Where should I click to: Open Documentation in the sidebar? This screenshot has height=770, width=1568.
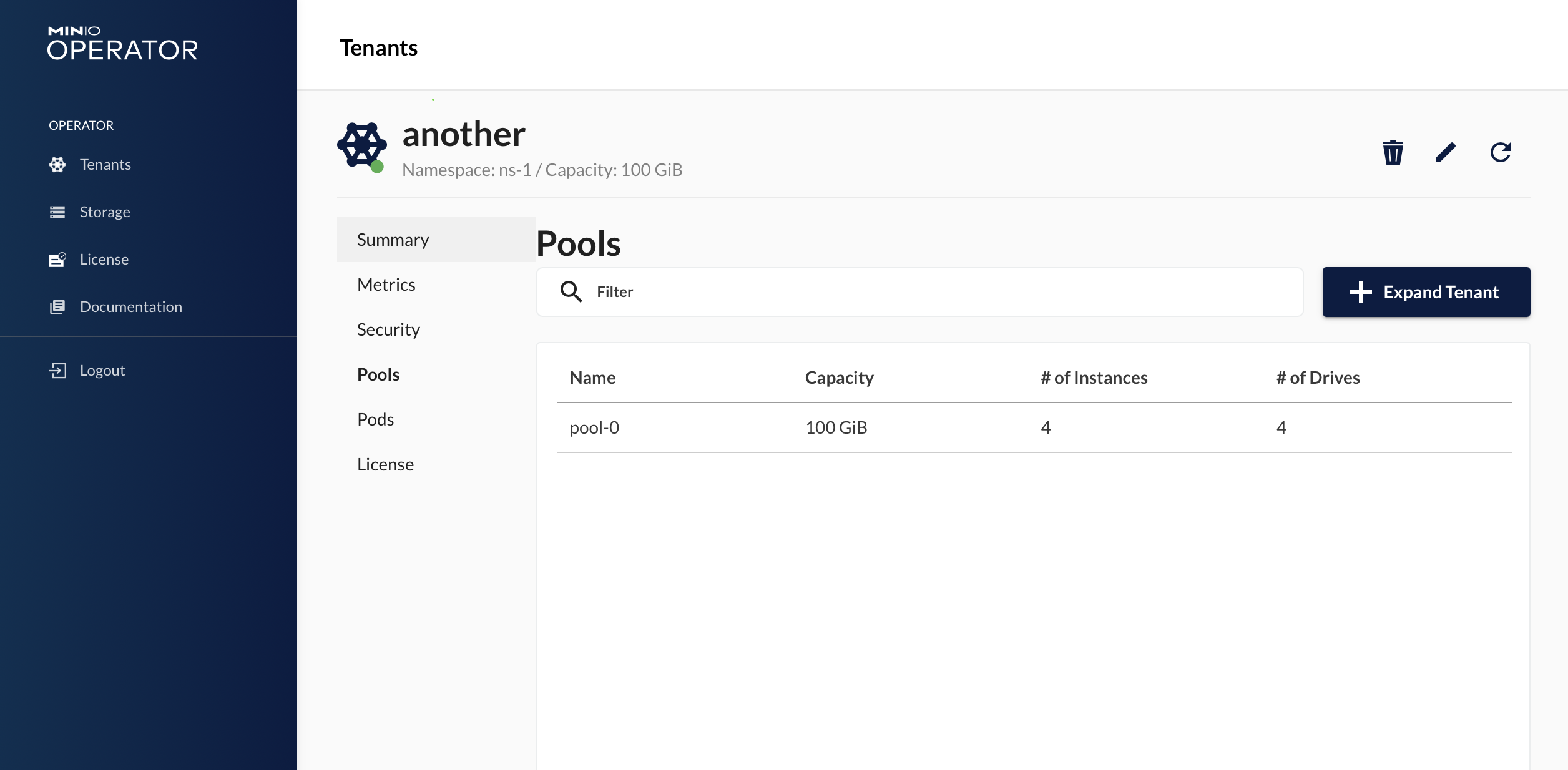coord(130,307)
